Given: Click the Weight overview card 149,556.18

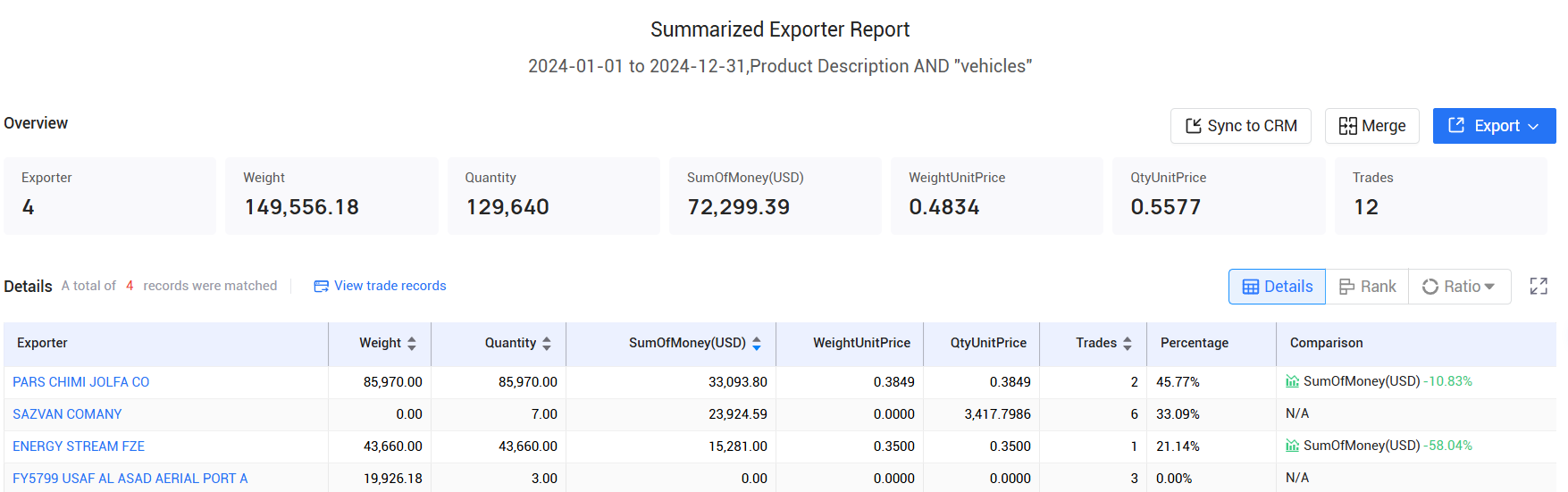Looking at the screenshot, I should click(331, 196).
